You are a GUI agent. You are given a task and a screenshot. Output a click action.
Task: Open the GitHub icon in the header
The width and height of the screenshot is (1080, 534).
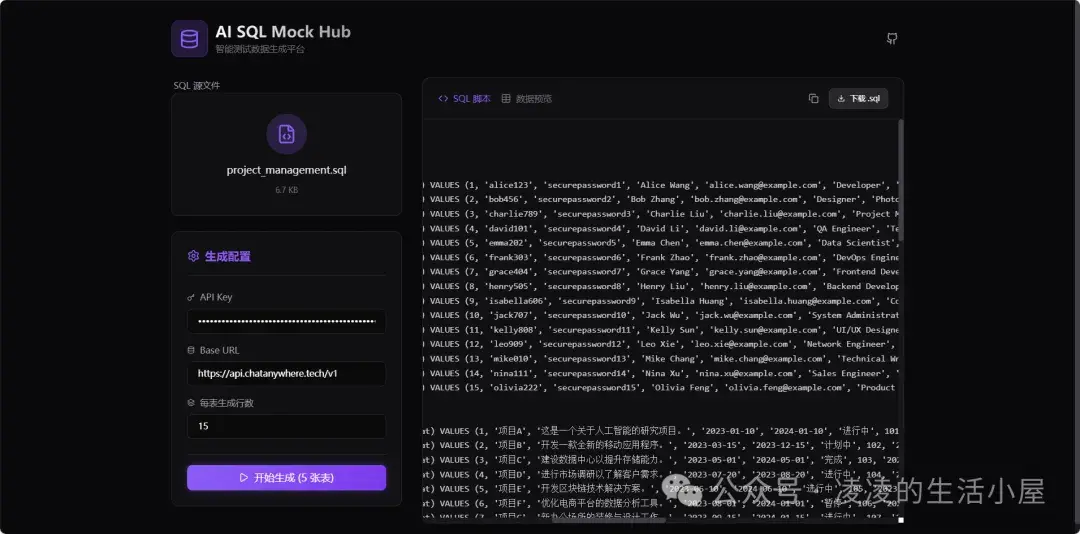(892, 38)
